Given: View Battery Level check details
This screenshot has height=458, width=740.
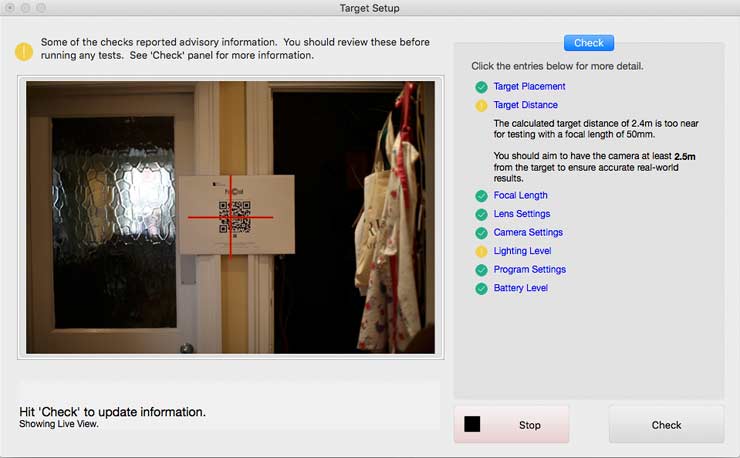Looking at the screenshot, I should pyautogui.click(x=521, y=288).
